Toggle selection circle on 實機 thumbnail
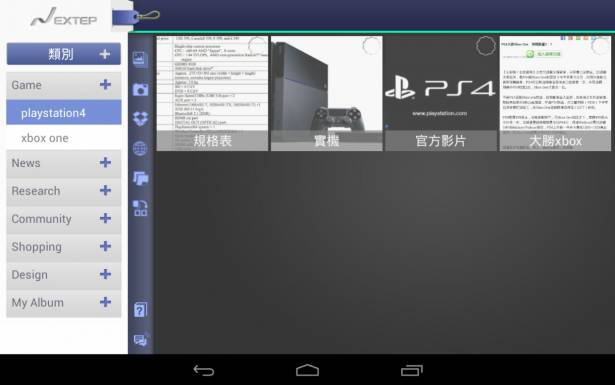This screenshot has width=615, height=385. point(371,46)
